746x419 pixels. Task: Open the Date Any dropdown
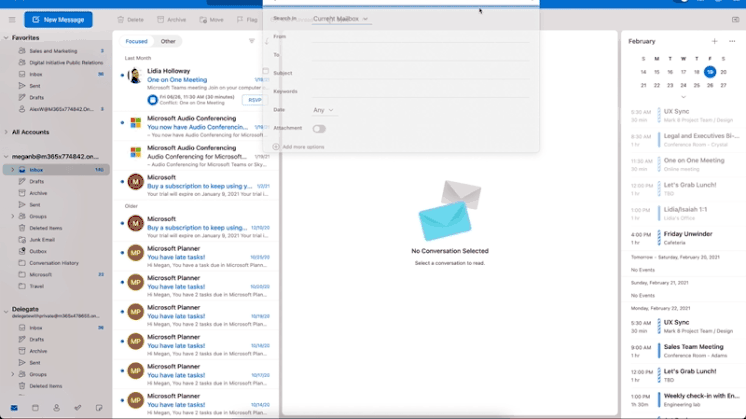(324, 110)
